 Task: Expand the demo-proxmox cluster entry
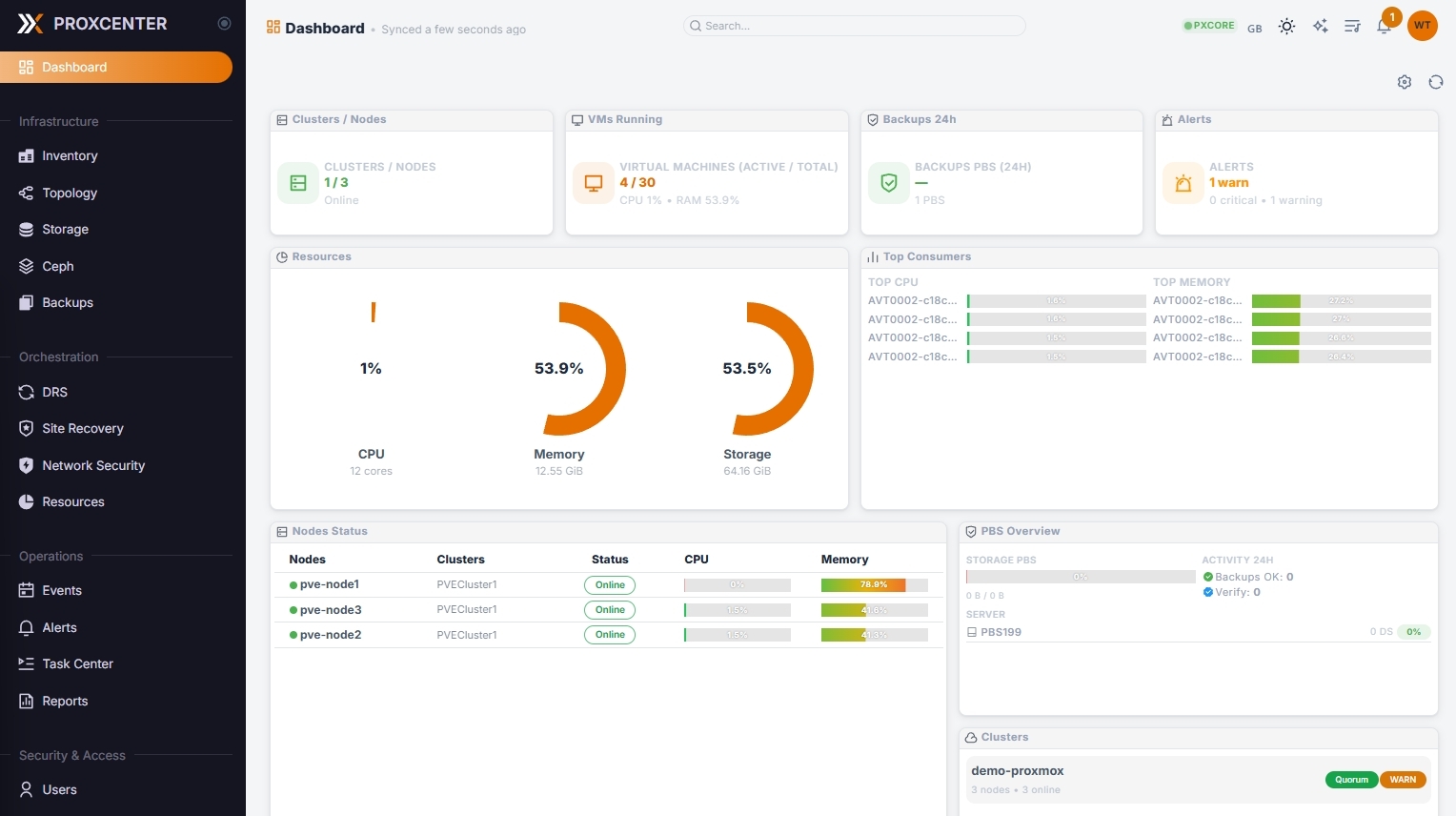point(1018,771)
